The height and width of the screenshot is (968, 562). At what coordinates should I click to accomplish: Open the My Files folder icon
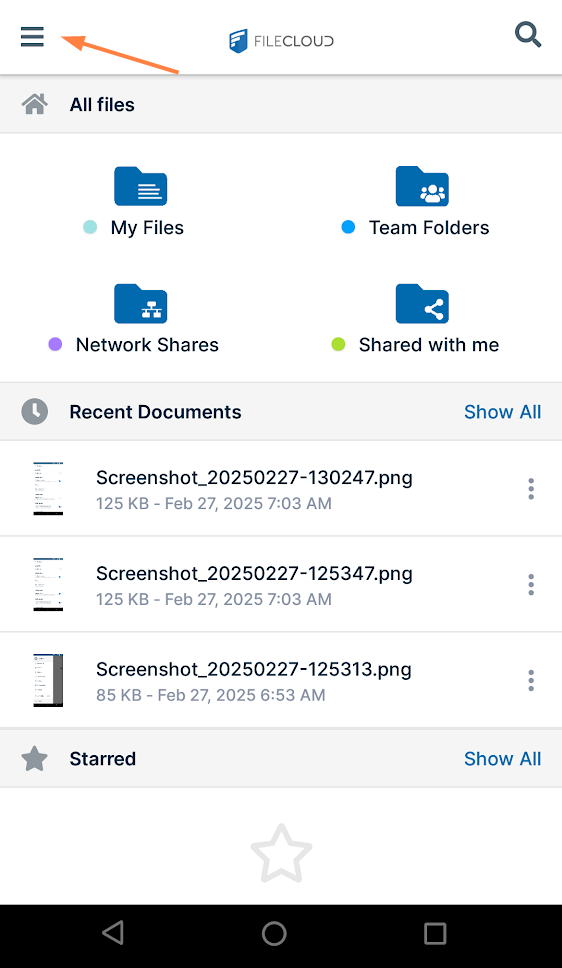click(140, 186)
